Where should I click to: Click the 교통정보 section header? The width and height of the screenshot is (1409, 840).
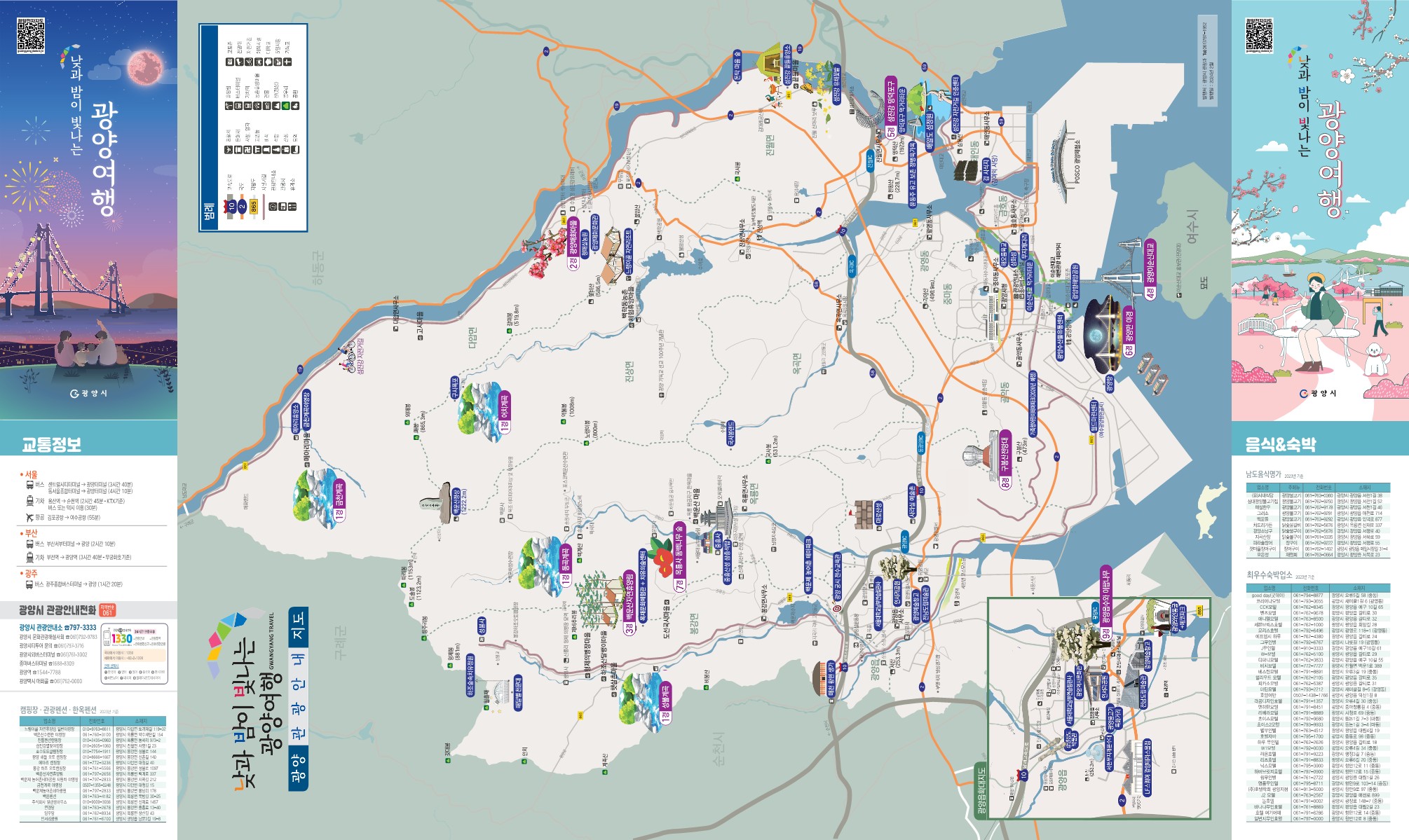[x=51, y=444]
